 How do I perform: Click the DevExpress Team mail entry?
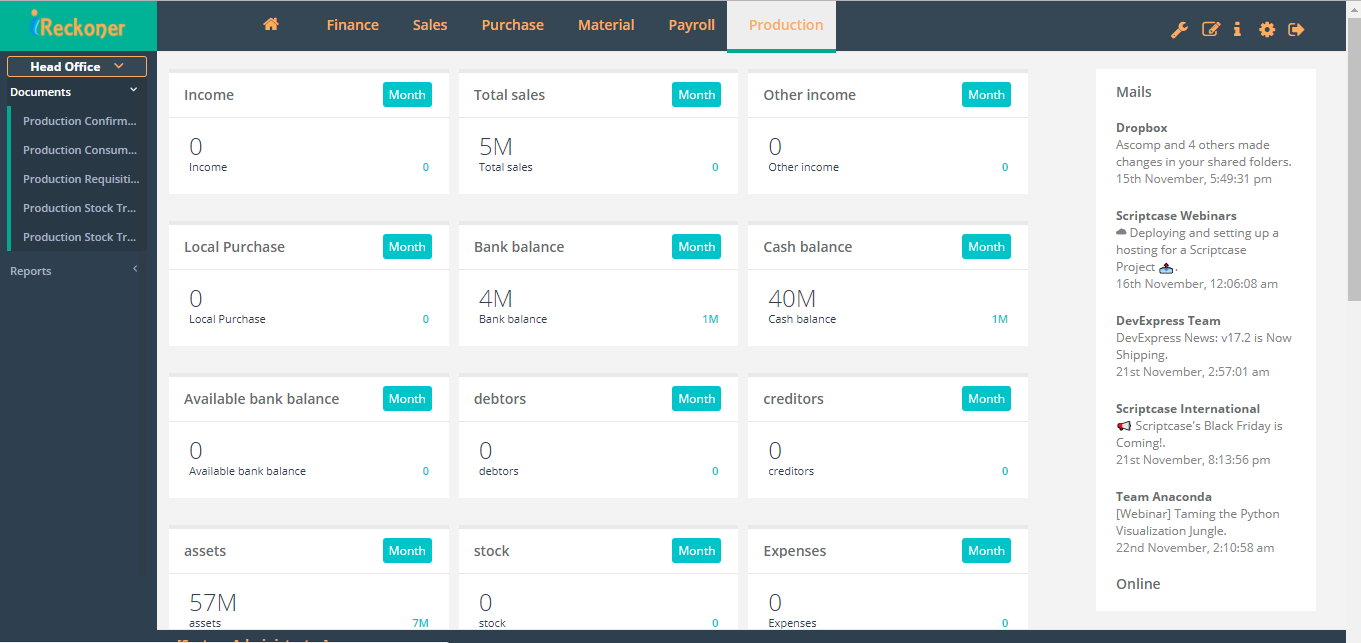(x=1167, y=320)
